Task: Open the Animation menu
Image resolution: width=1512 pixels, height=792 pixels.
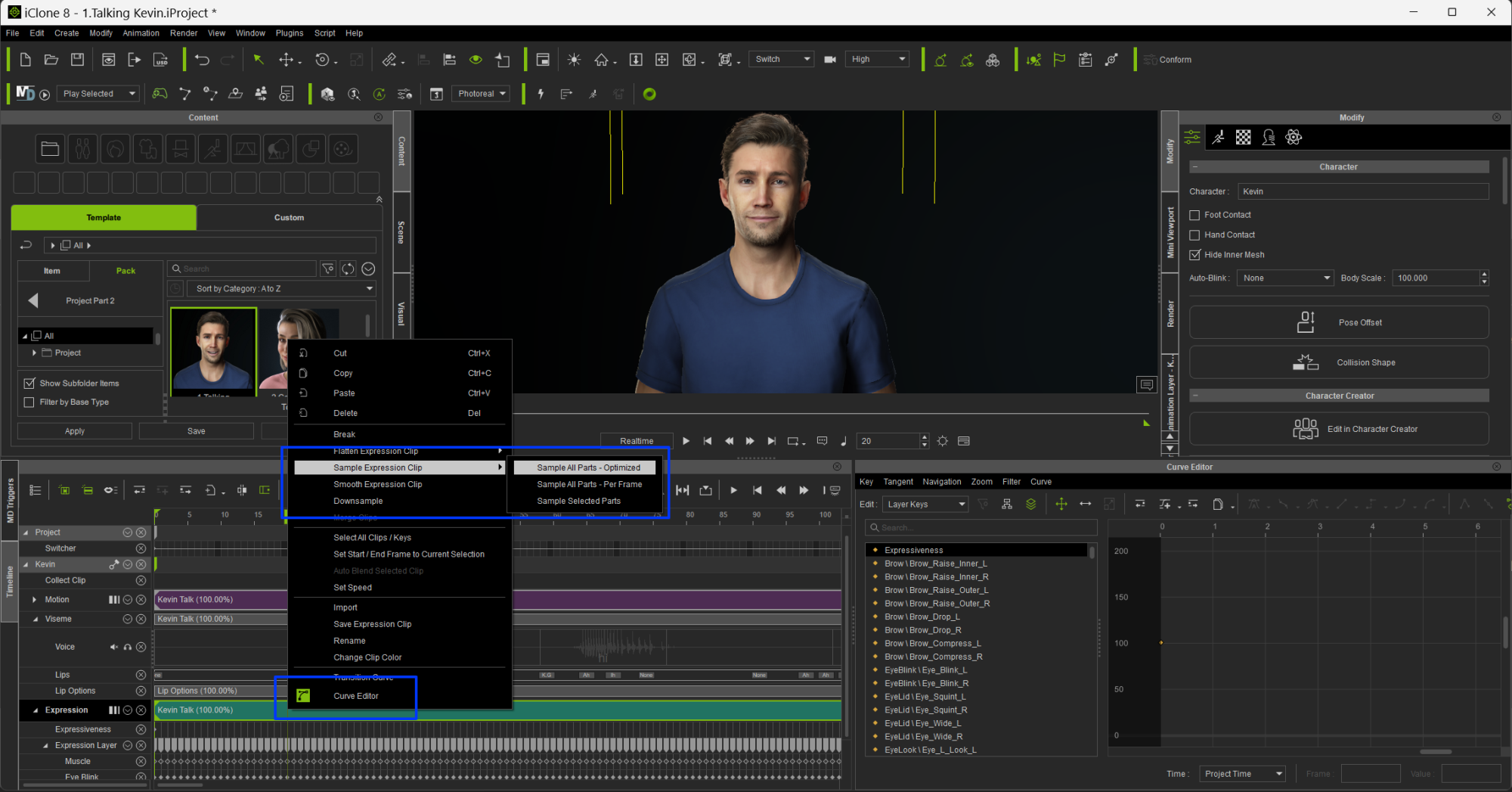Action: pyautogui.click(x=141, y=33)
